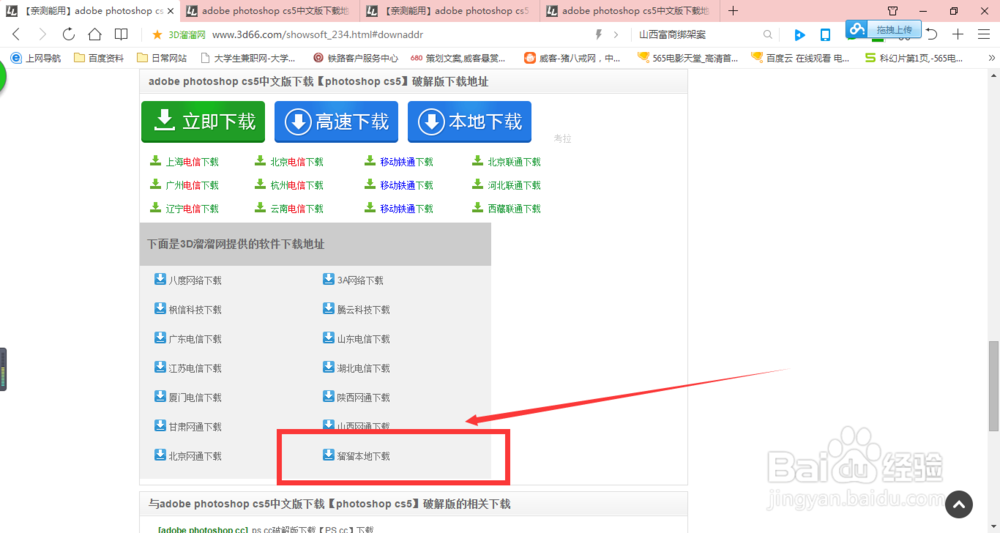
Task: Expand the chevron next to the lightning icon
Action: pyautogui.click(x=616, y=34)
